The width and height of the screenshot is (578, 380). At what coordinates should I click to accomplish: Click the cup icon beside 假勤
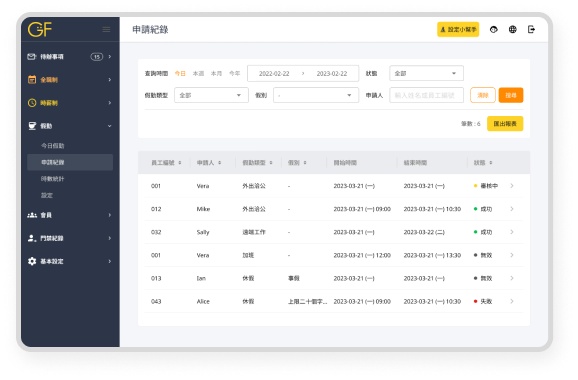32,126
